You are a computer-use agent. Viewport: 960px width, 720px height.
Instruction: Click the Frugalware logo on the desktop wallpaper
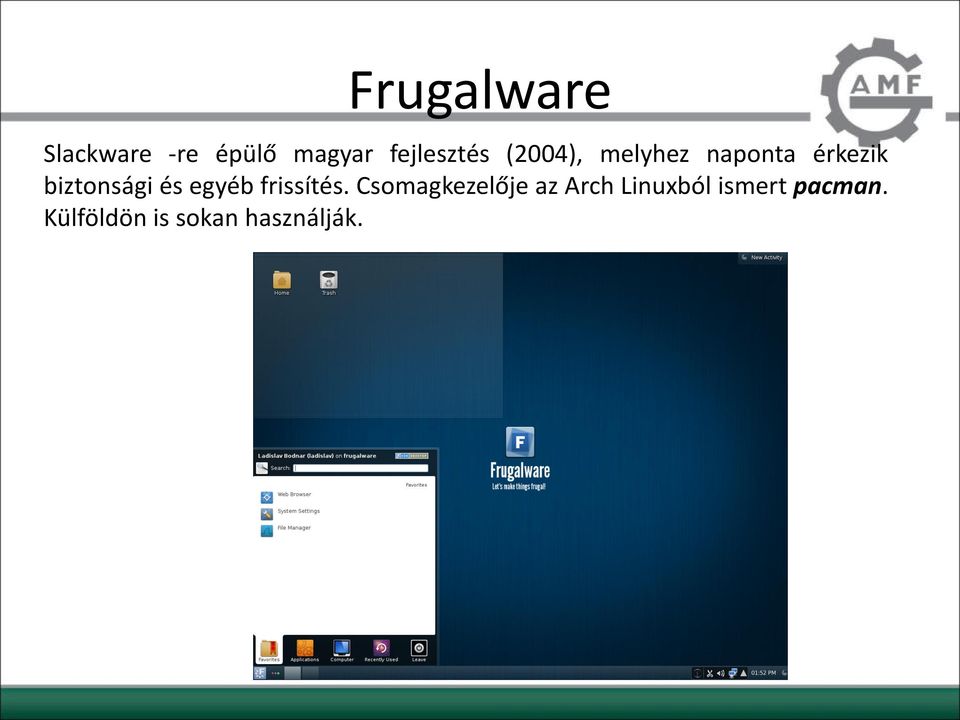(520, 459)
